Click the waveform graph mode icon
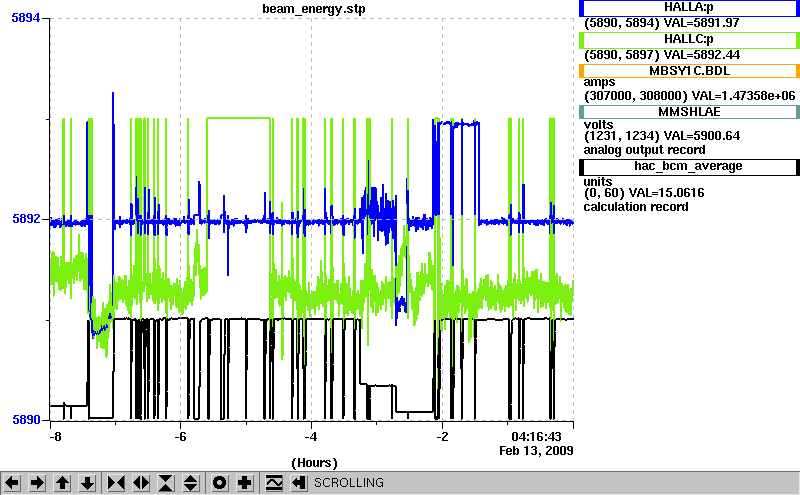This screenshot has width=800, height=495. pyautogui.click(x=274, y=482)
